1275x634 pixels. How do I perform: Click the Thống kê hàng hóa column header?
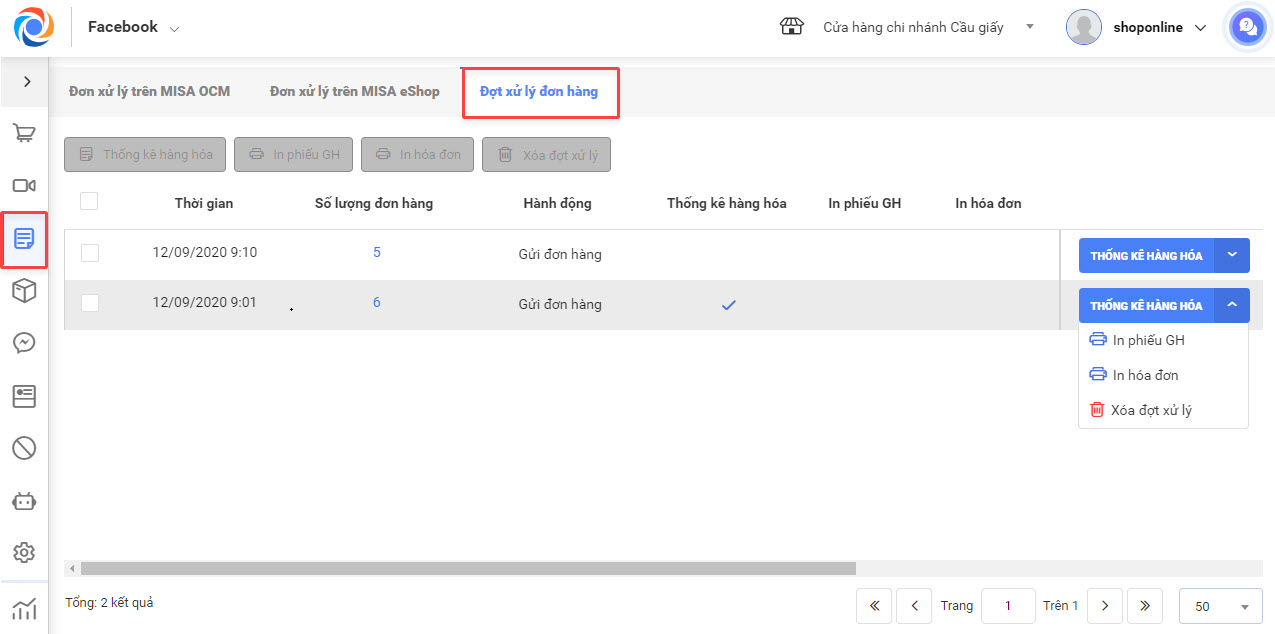point(727,203)
